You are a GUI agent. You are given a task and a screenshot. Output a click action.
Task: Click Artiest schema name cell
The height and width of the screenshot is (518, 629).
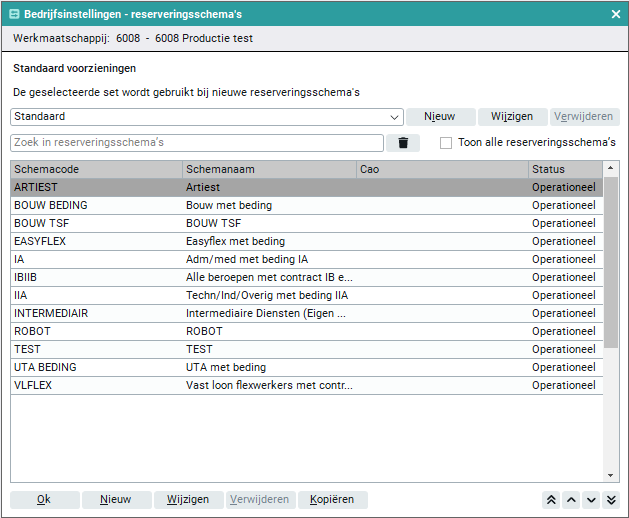pos(269,187)
